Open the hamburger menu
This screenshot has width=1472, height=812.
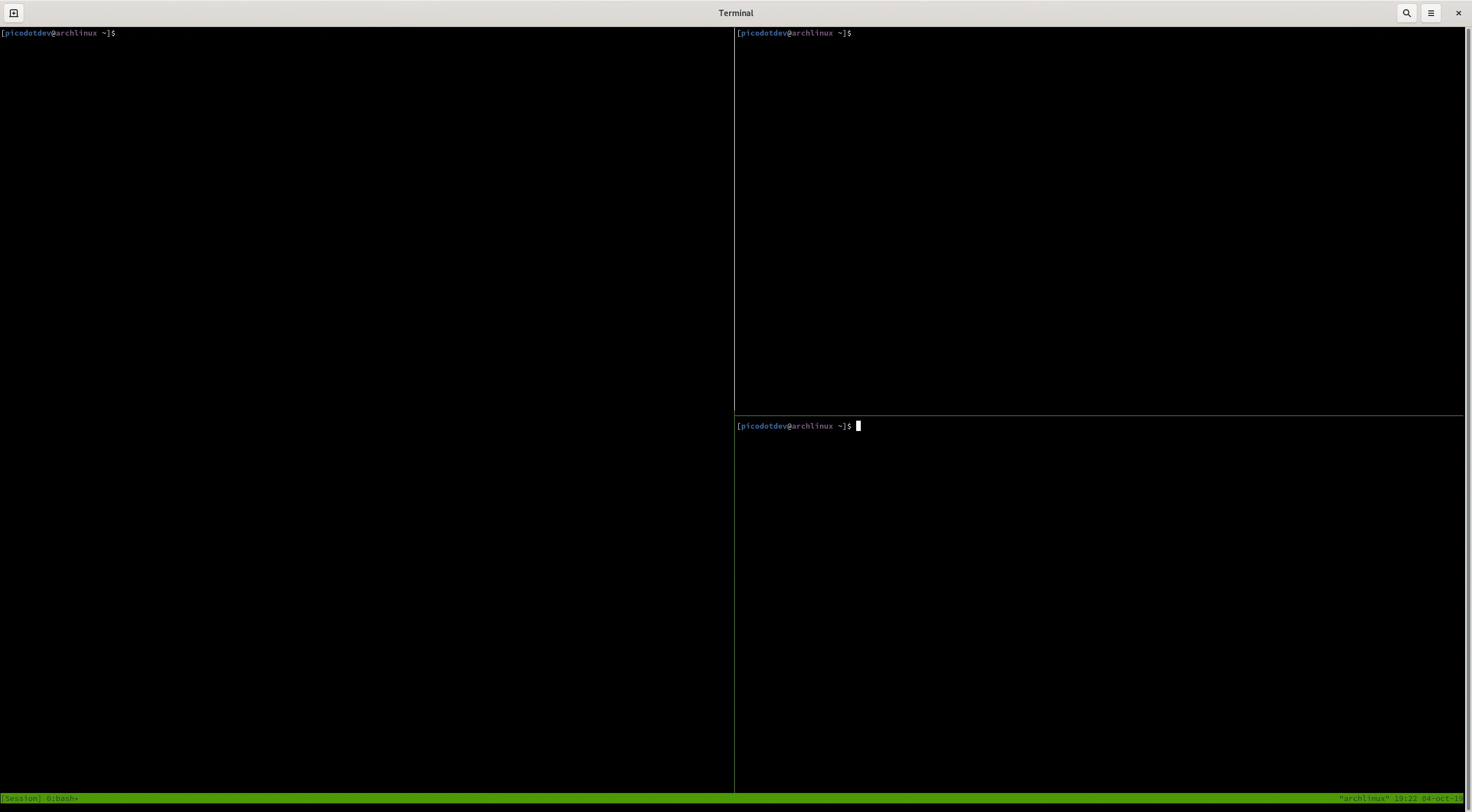(x=1431, y=13)
